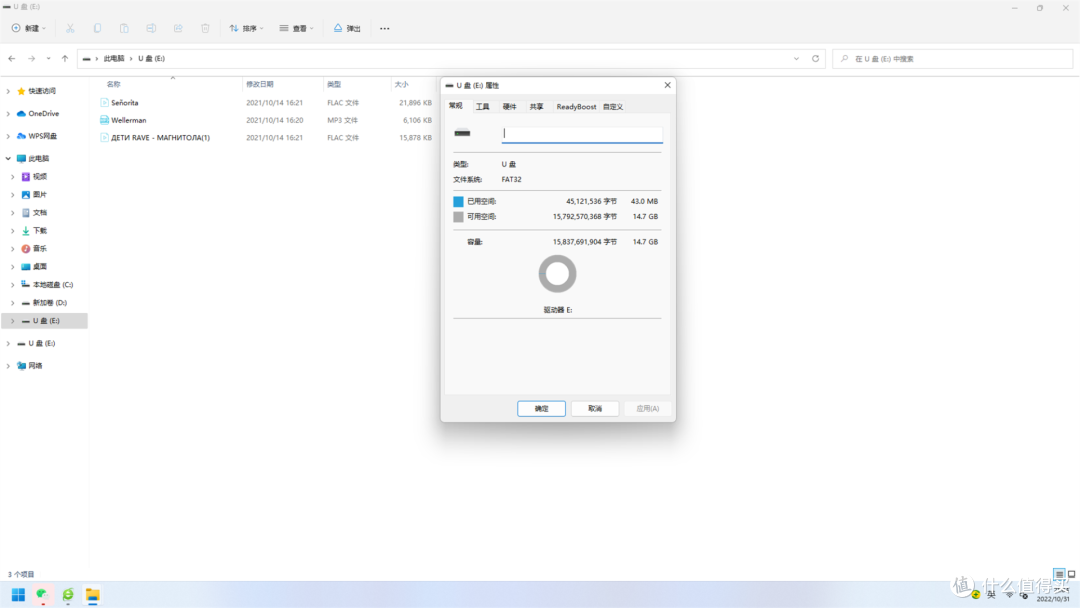Viewport: 1080px width, 608px height.
Task: Click the Paste clipboard icon in toolbar
Action: [124, 28]
